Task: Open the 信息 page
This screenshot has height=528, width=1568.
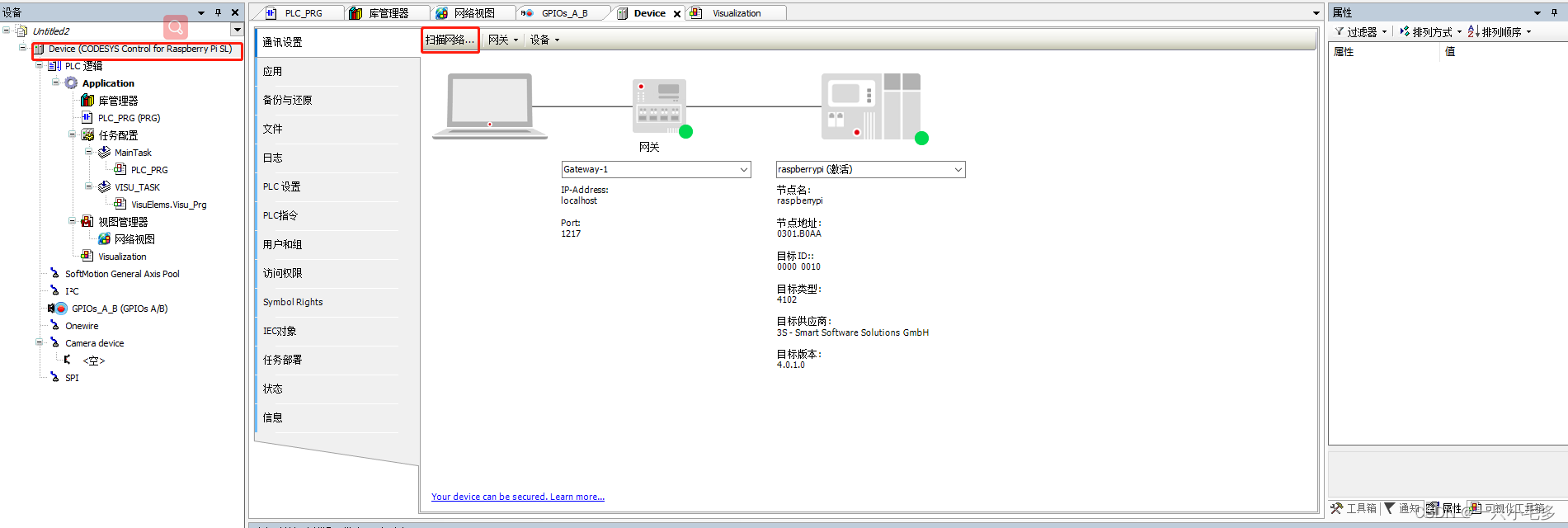Action: (x=327, y=418)
